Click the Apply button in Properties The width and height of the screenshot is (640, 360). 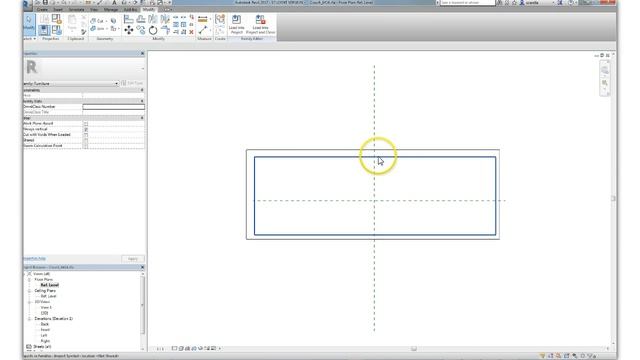(133, 259)
